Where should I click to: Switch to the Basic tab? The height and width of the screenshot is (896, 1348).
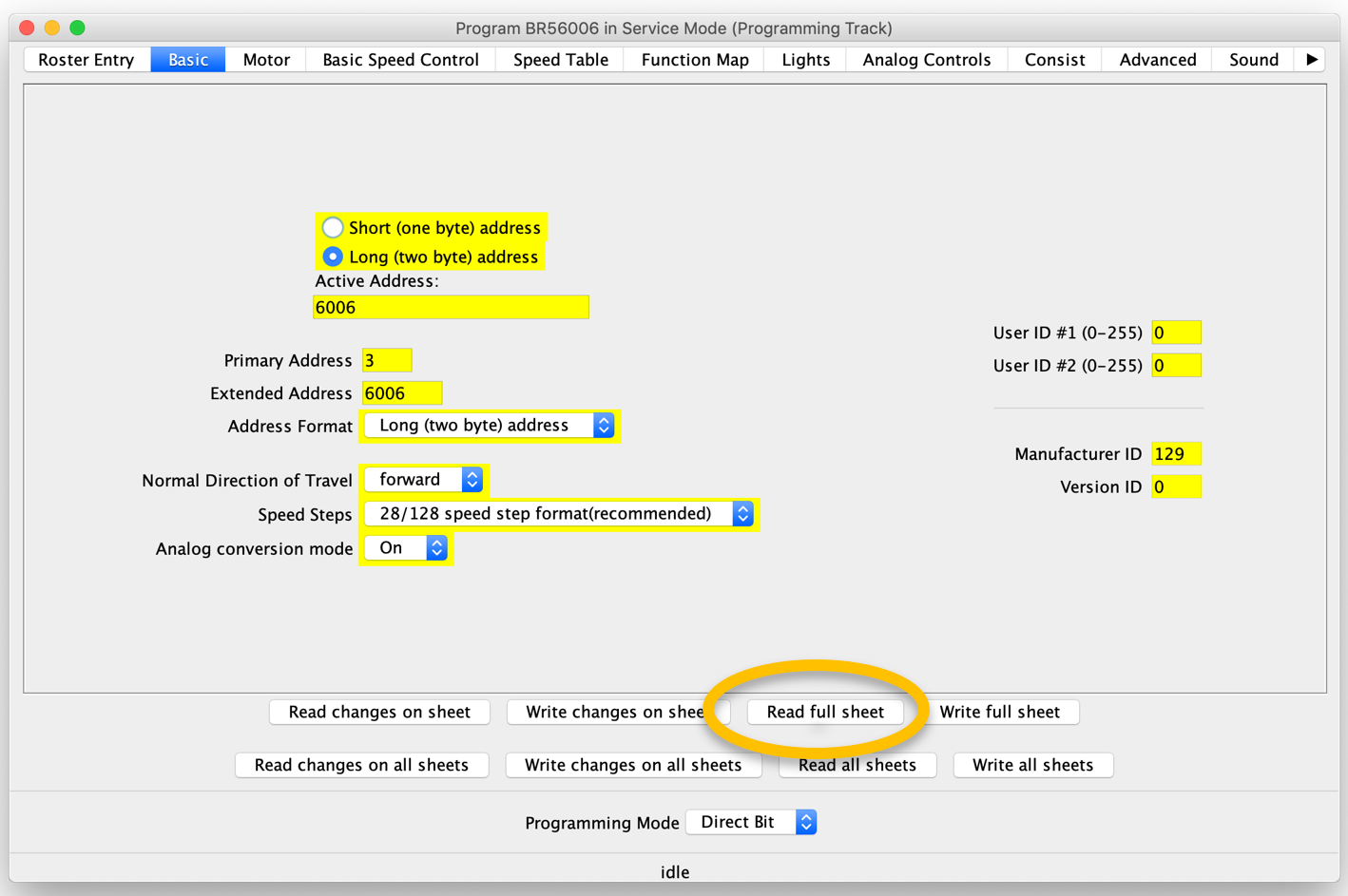pos(188,59)
